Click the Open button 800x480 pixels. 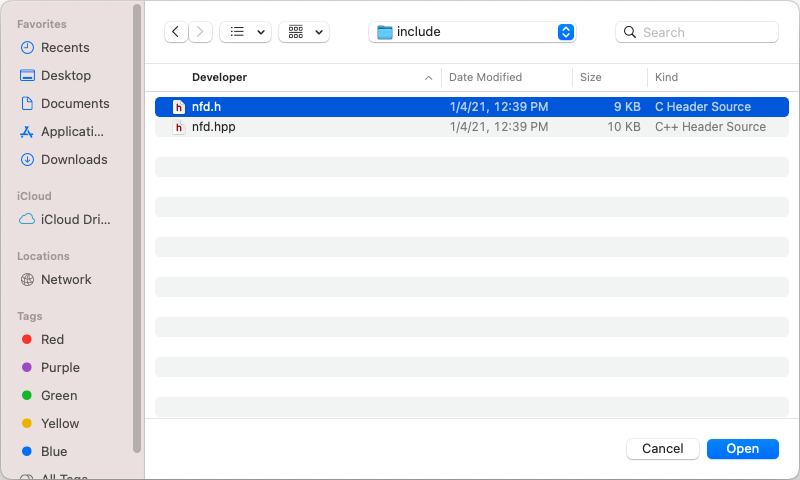point(742,449)
